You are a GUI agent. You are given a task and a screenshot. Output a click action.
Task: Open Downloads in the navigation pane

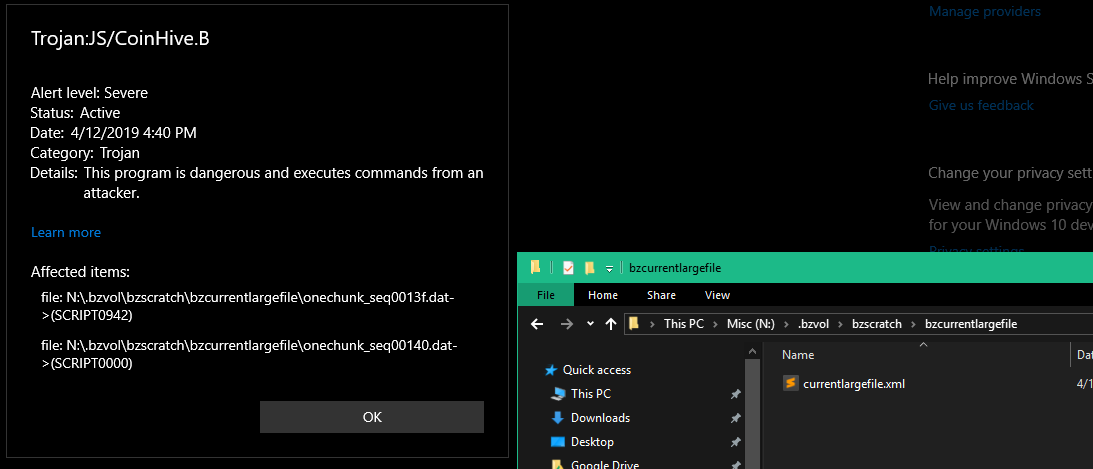[x=600, y=417]
